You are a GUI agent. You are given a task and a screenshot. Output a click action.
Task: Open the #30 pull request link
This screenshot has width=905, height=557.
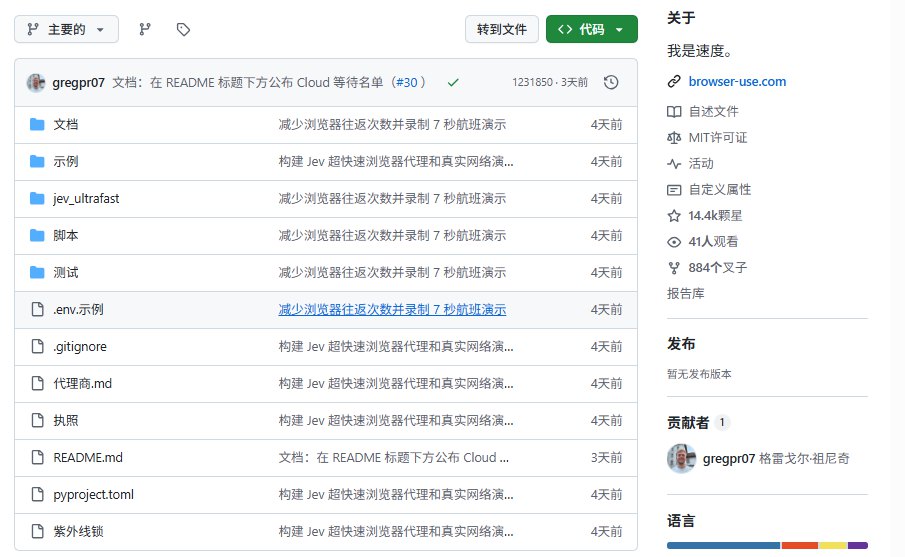pos(406,83)
